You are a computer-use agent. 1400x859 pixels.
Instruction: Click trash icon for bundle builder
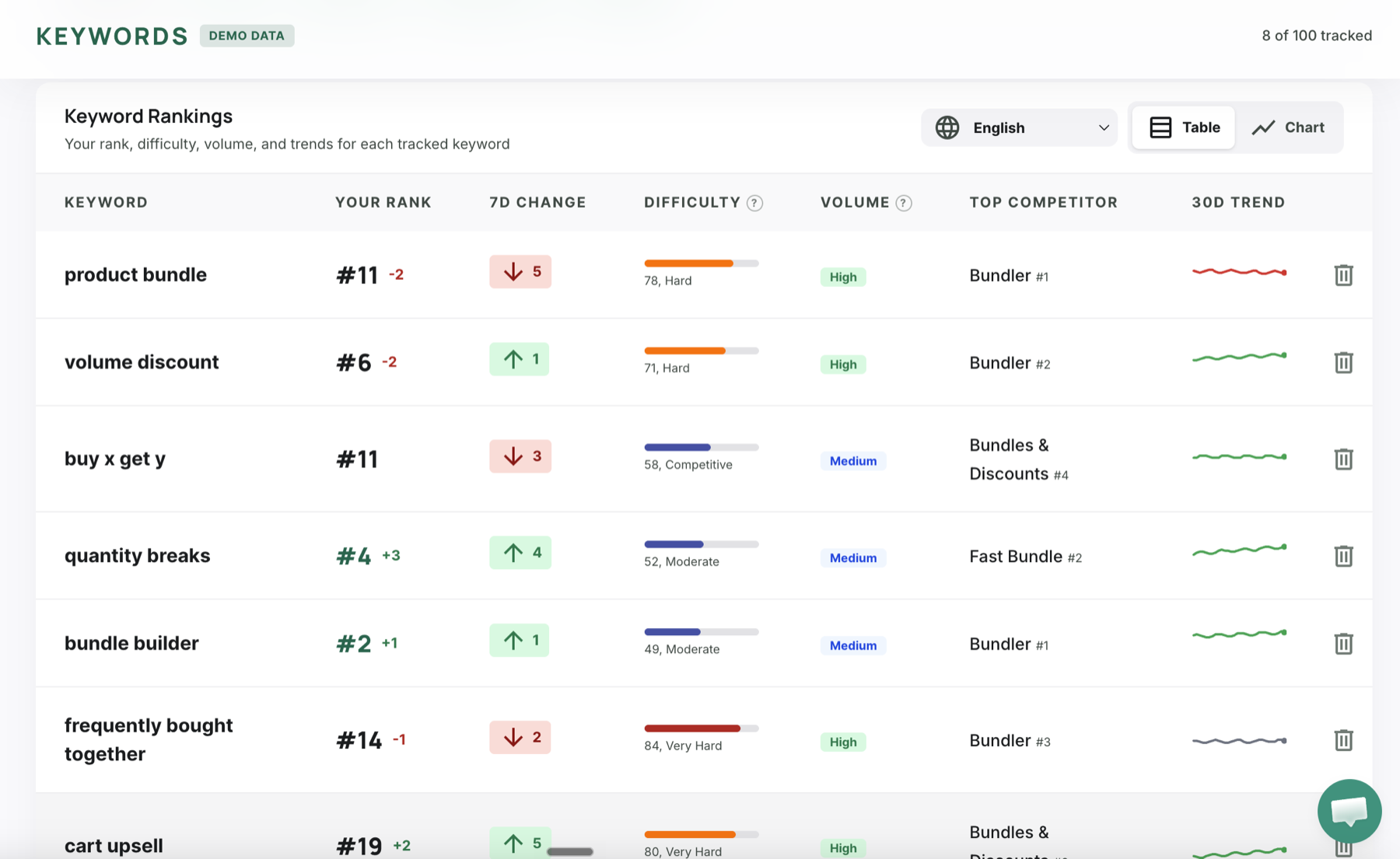point(1343,644)
